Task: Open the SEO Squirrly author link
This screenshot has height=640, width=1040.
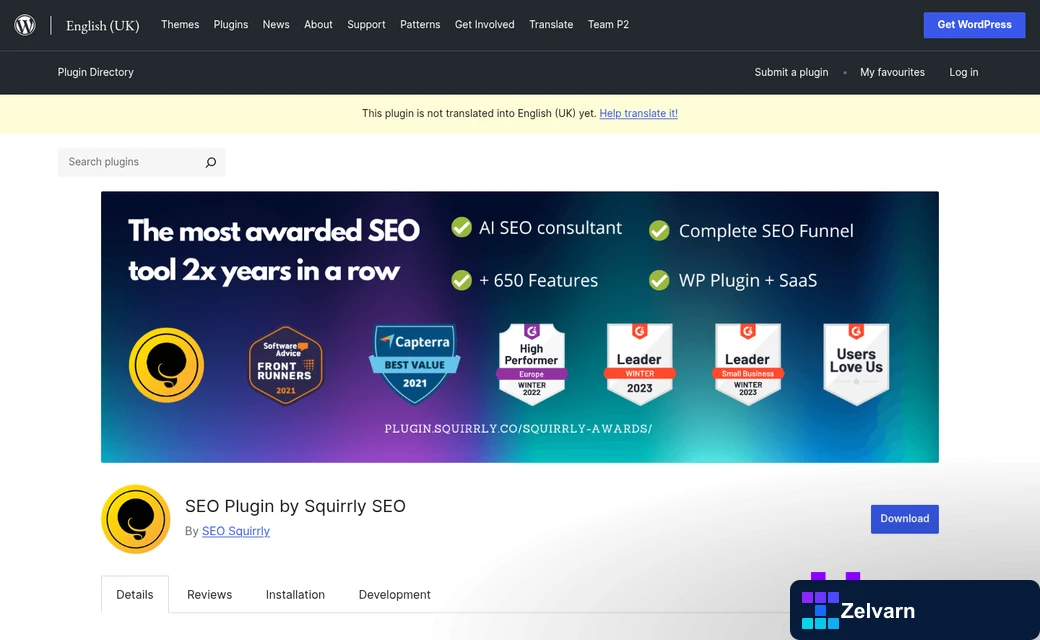Action: click(235, 531)
